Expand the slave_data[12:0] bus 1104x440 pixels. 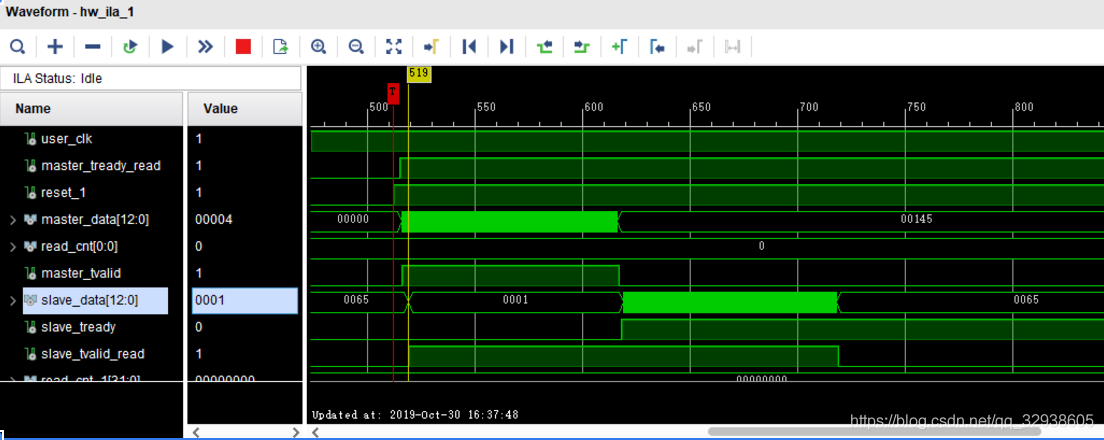click(13, 301)
